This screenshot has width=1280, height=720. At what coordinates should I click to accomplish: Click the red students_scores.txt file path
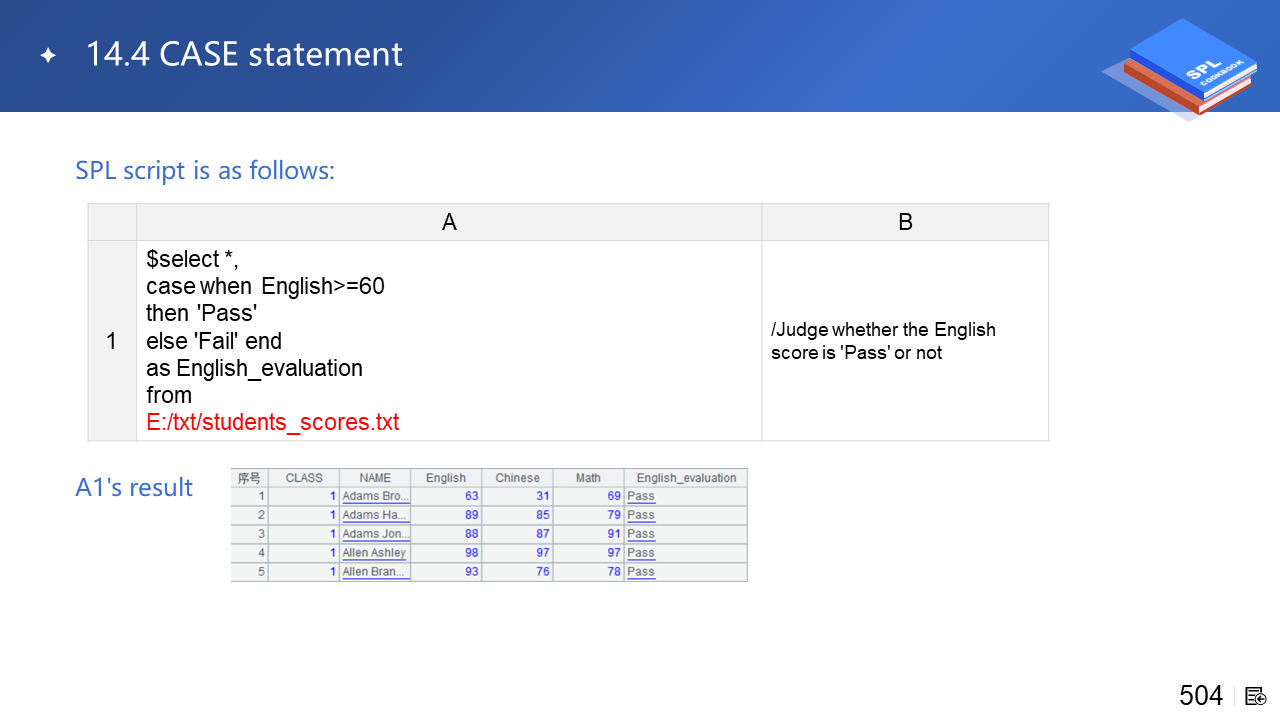click(272, 422)
